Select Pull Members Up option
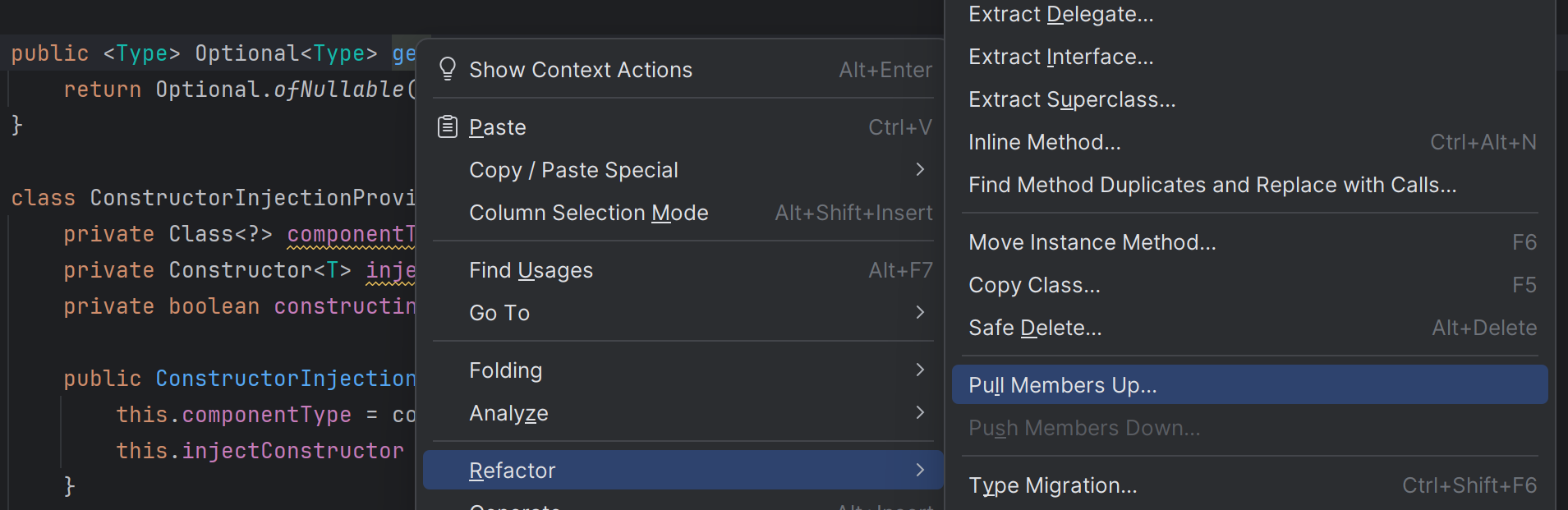 (1062, 385)
